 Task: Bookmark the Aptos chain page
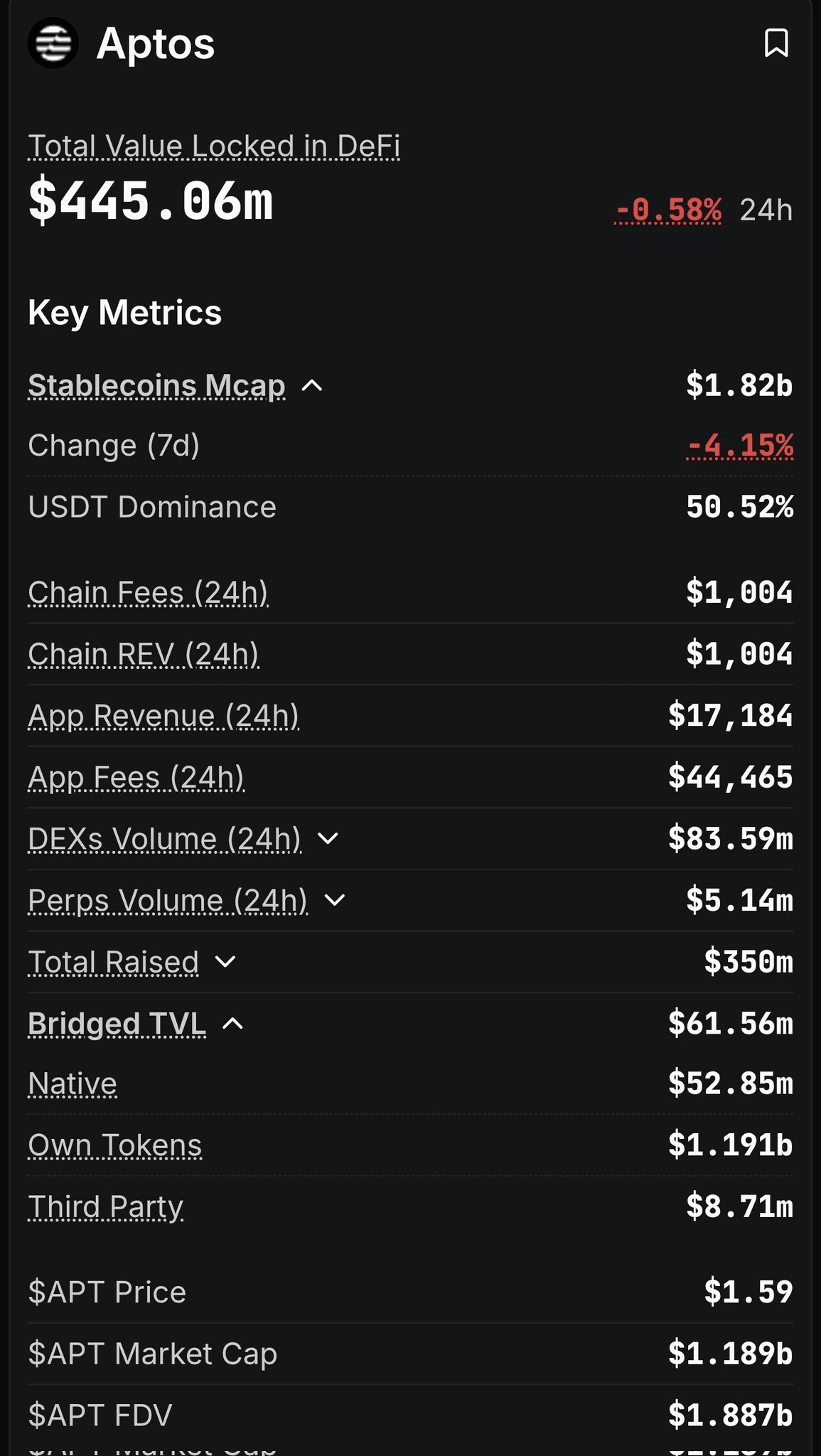pyautogui.click(x=776, y=43)
